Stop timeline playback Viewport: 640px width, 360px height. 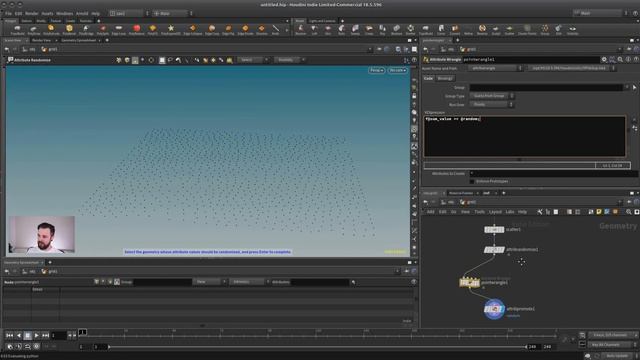point(27,335)
